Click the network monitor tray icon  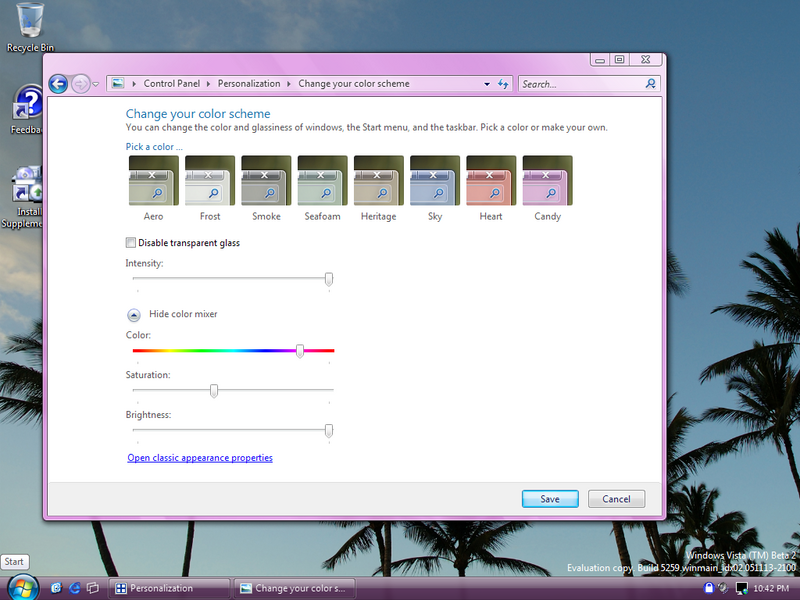point(741,588)
